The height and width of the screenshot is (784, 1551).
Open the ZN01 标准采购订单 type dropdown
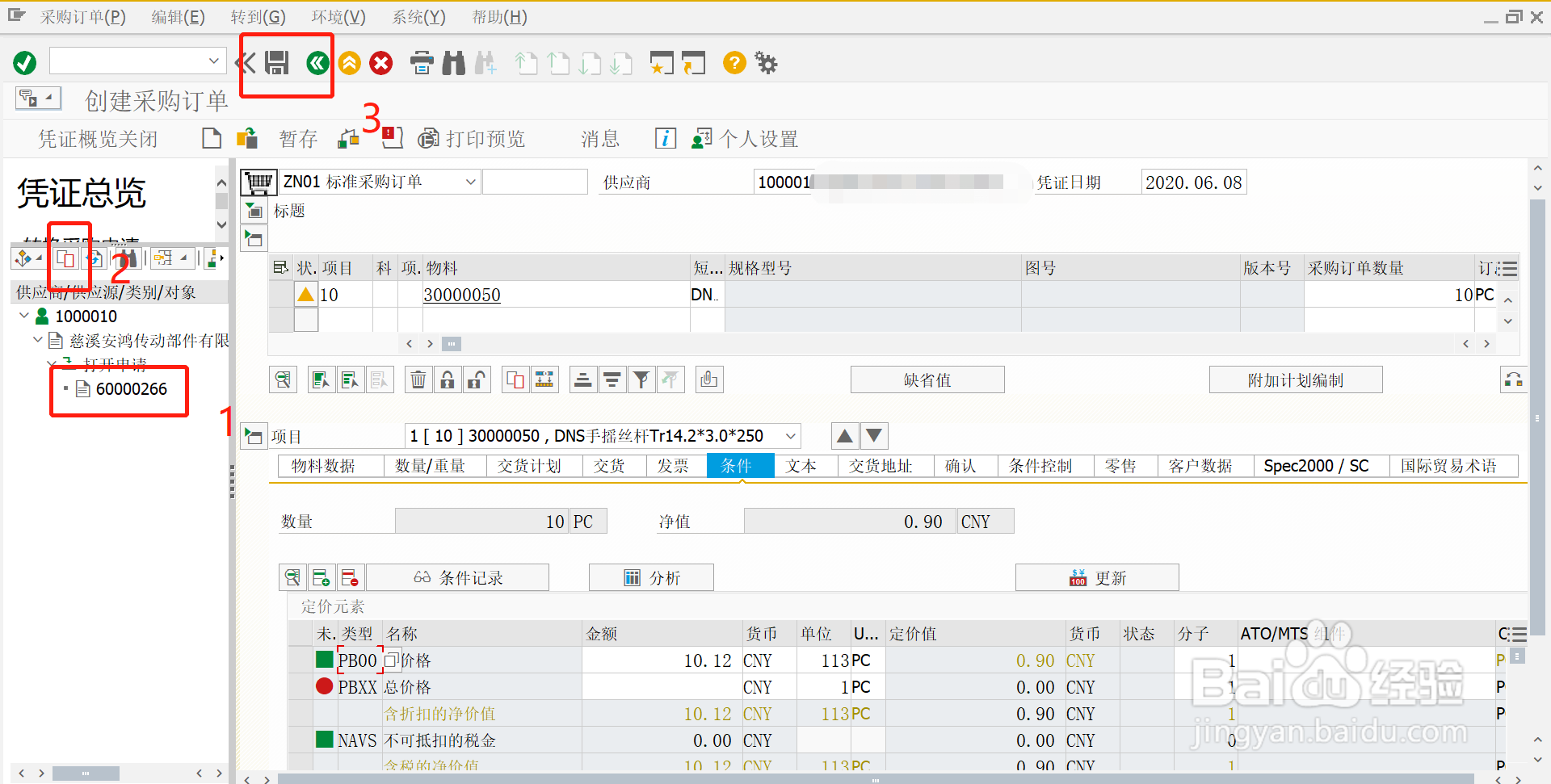[x=470, y=182]
